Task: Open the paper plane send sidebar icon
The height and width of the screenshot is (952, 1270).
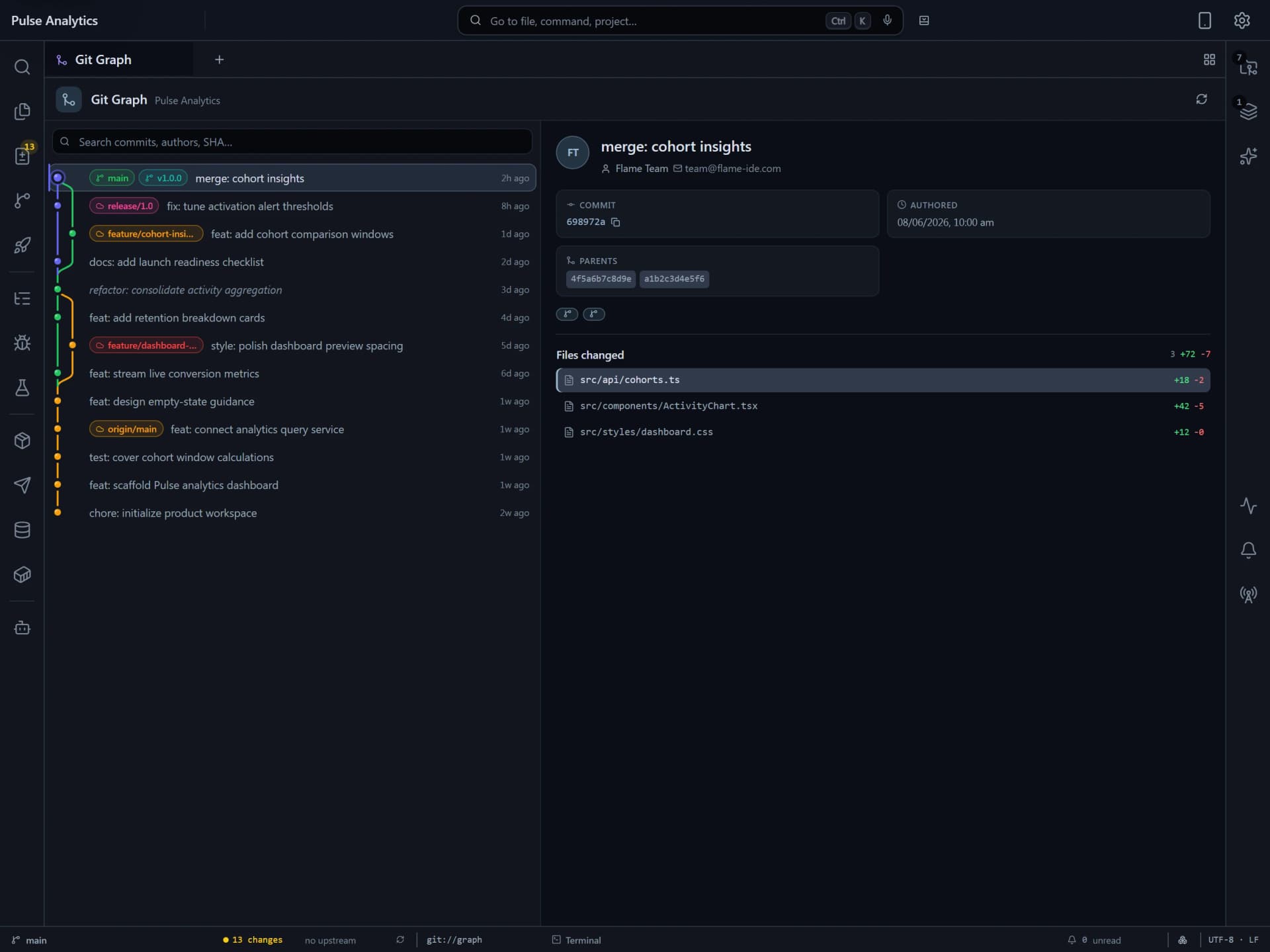Action: (22, 485)
